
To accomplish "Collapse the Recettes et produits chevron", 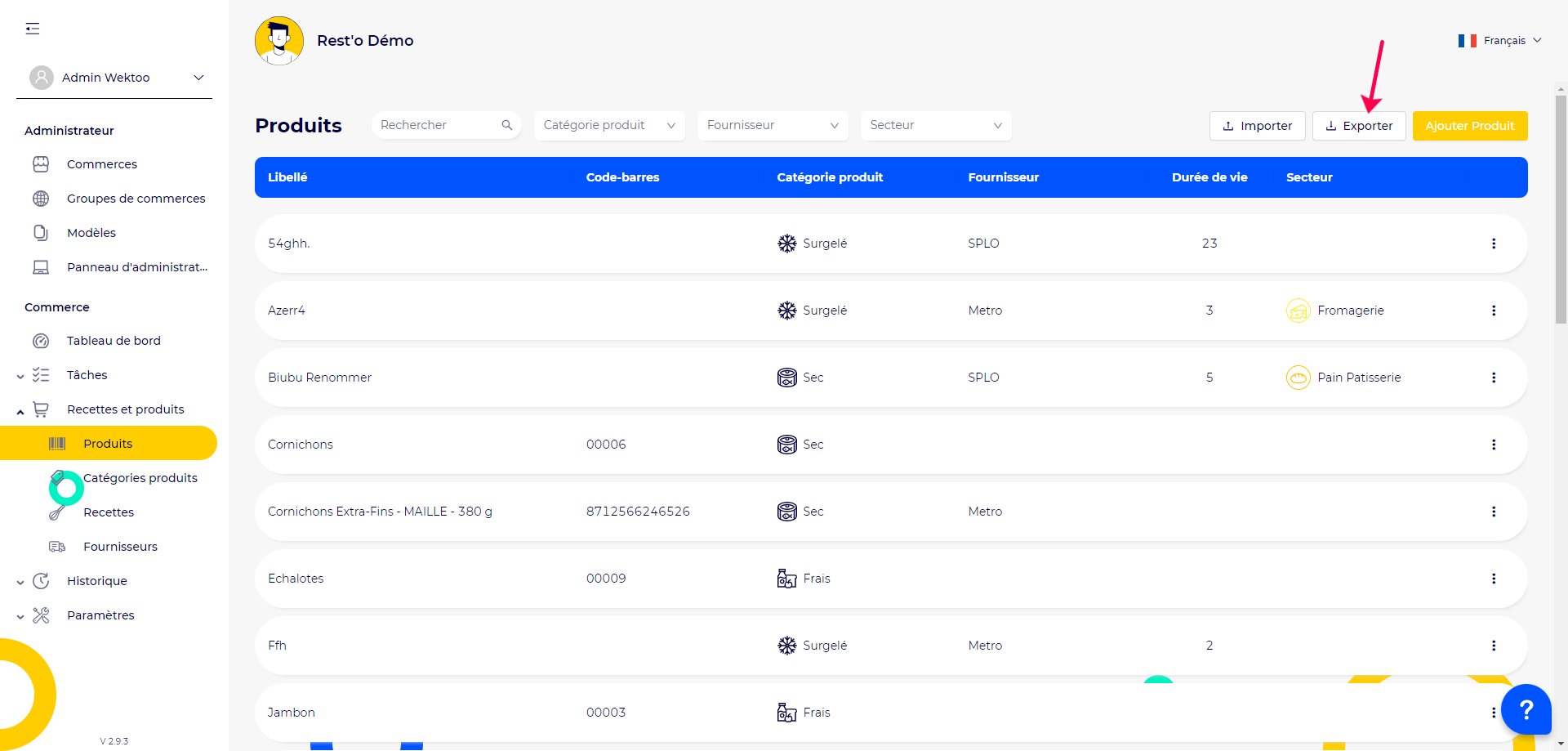I will [x=20, y=411].
